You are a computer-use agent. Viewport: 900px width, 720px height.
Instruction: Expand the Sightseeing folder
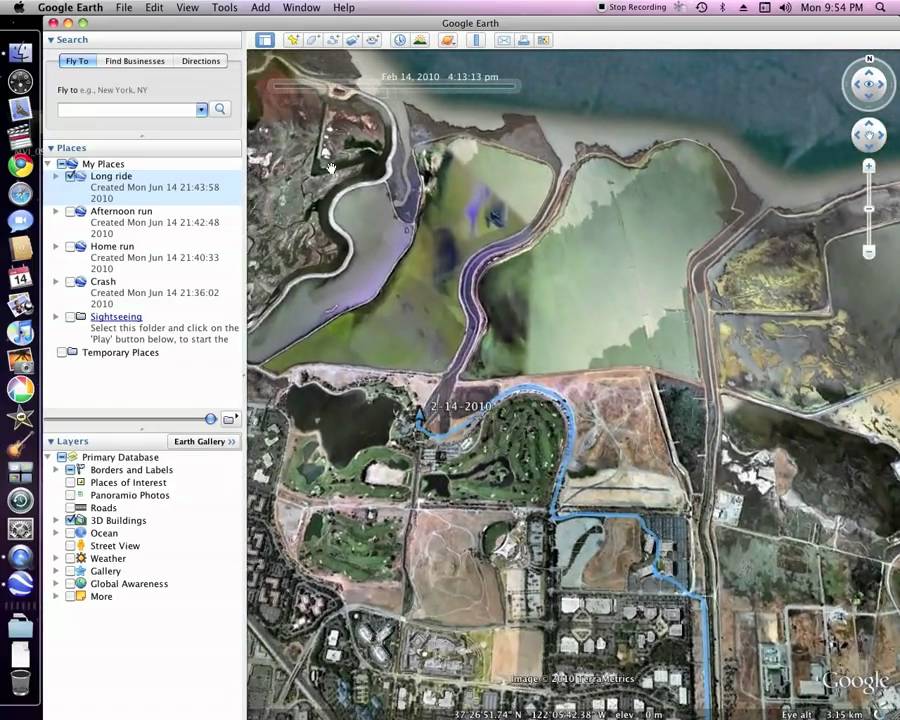56,317
